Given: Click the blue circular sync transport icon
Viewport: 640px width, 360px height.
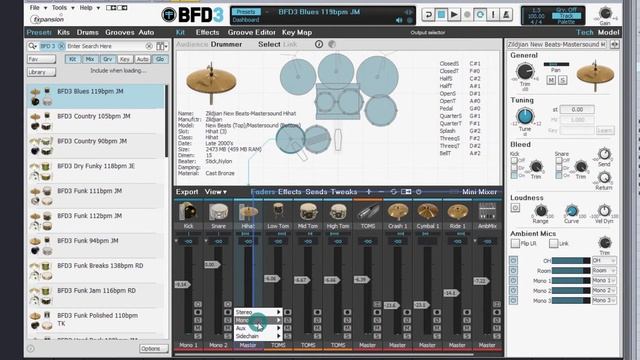Looking at the screenshot, I should pos(480,15).
